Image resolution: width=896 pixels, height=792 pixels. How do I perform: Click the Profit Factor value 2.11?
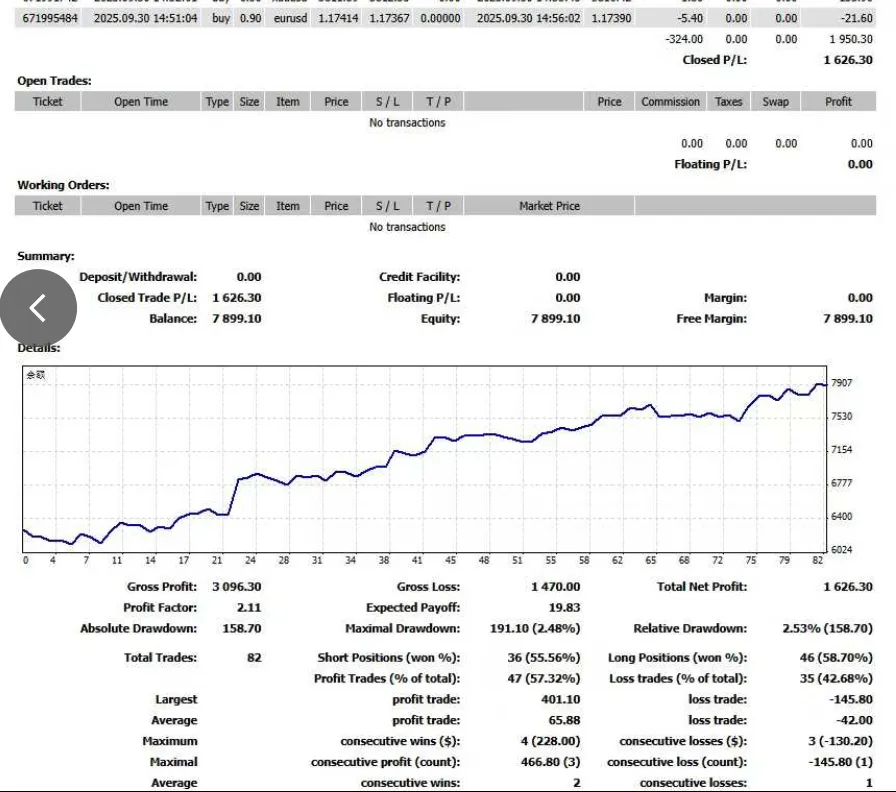[x=248, y=608]
